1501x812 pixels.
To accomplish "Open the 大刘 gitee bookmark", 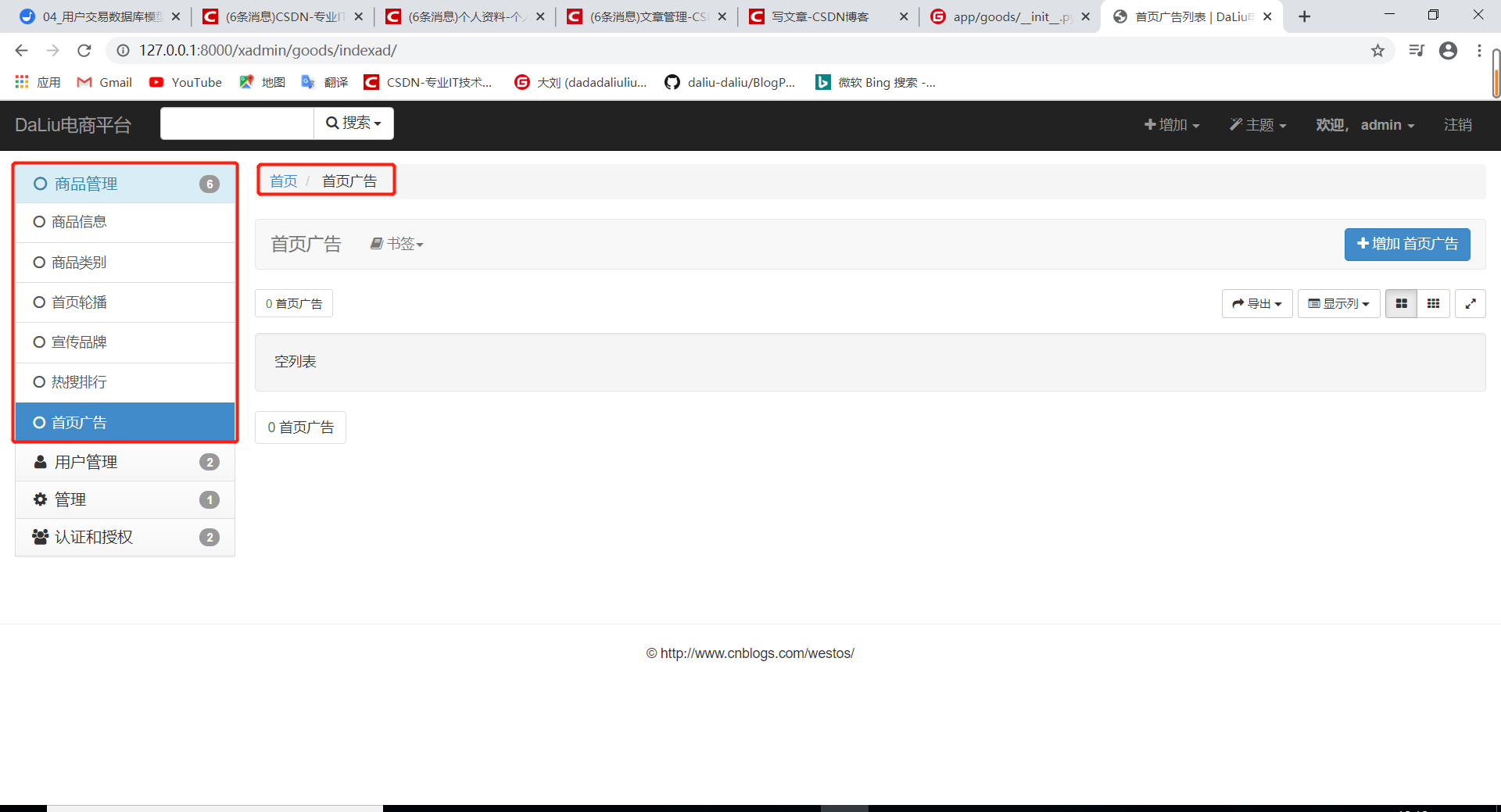I will [581, 82].
